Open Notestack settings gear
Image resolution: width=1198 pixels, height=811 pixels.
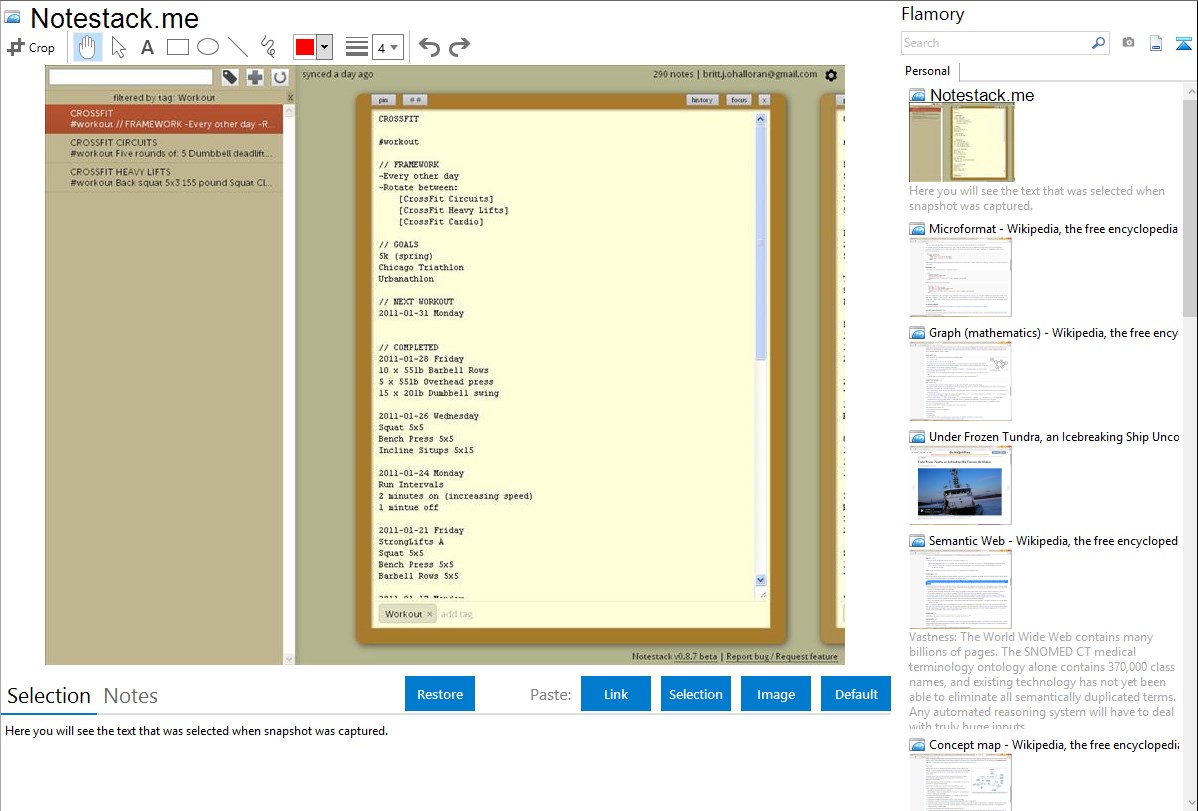(x=831, y=75)
